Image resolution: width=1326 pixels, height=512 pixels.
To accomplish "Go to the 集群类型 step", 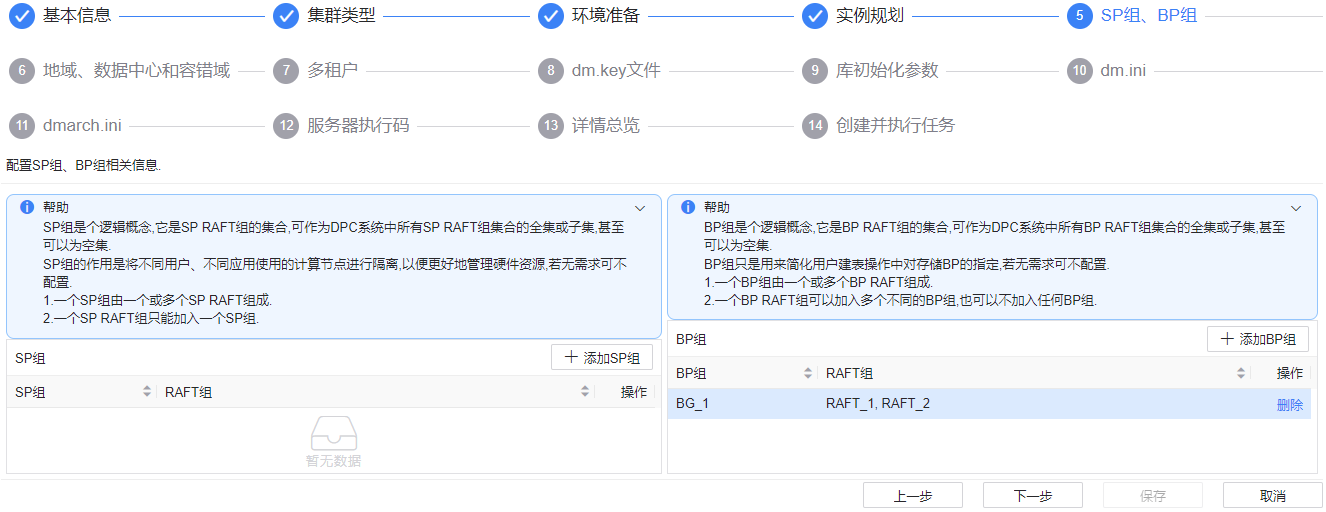I will click(x=341, y=16).
